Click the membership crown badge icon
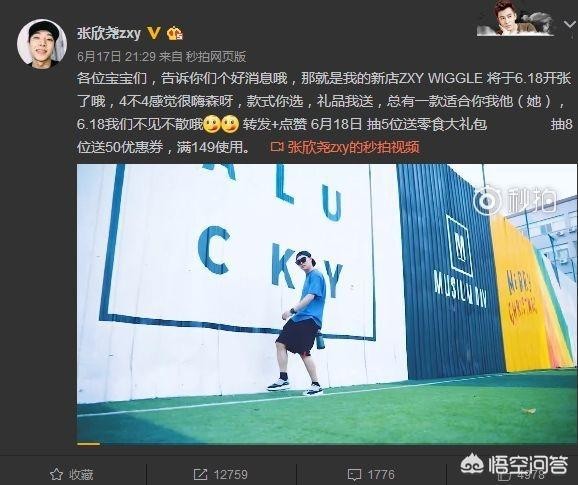This screenshot has height=485, width=578. click(175, 34)
